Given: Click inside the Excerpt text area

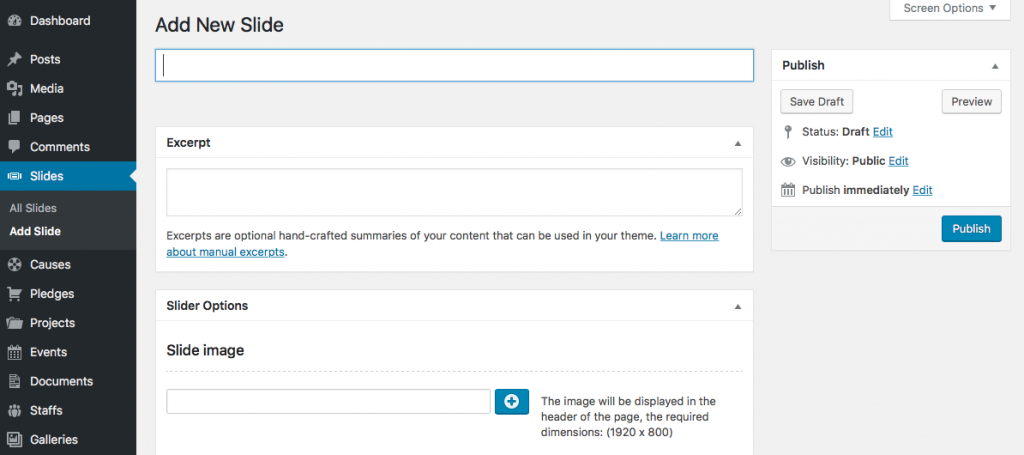Looking at the screenshot, I should pyautogui.click(x=454, y=192).
